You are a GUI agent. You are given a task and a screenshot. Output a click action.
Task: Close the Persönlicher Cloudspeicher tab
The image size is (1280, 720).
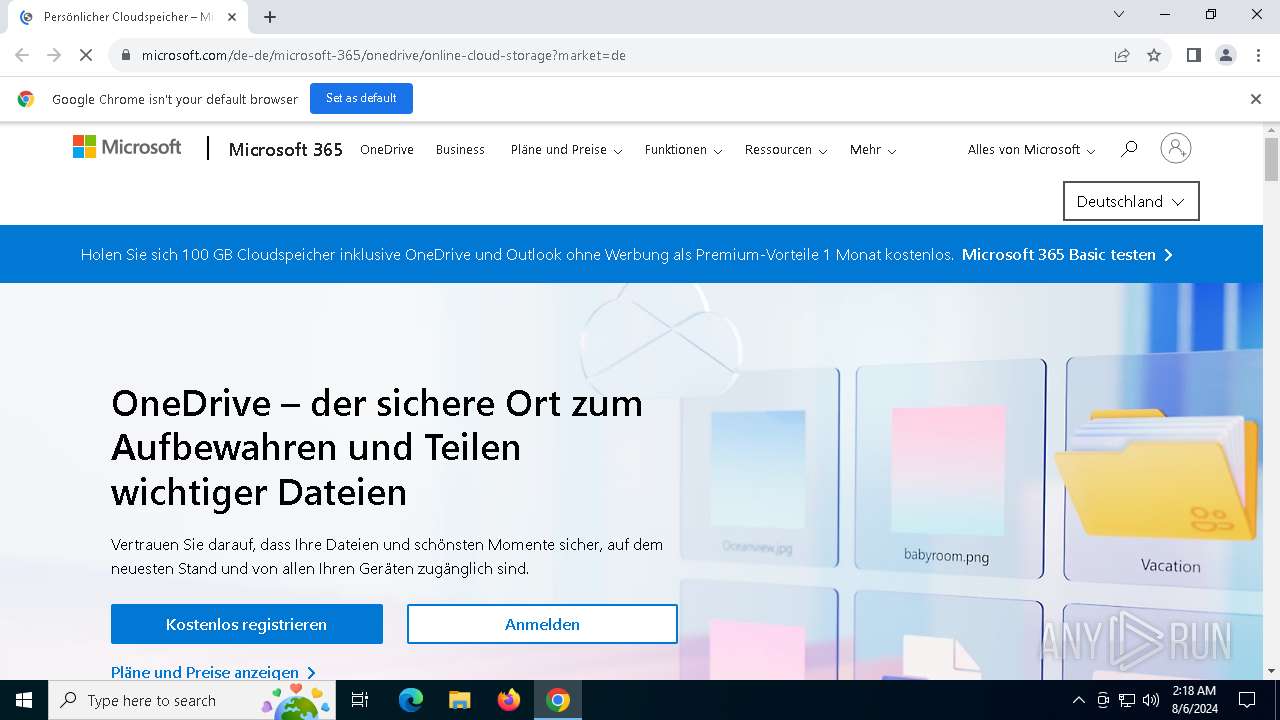pyautogui.click(x=232, y=17)
